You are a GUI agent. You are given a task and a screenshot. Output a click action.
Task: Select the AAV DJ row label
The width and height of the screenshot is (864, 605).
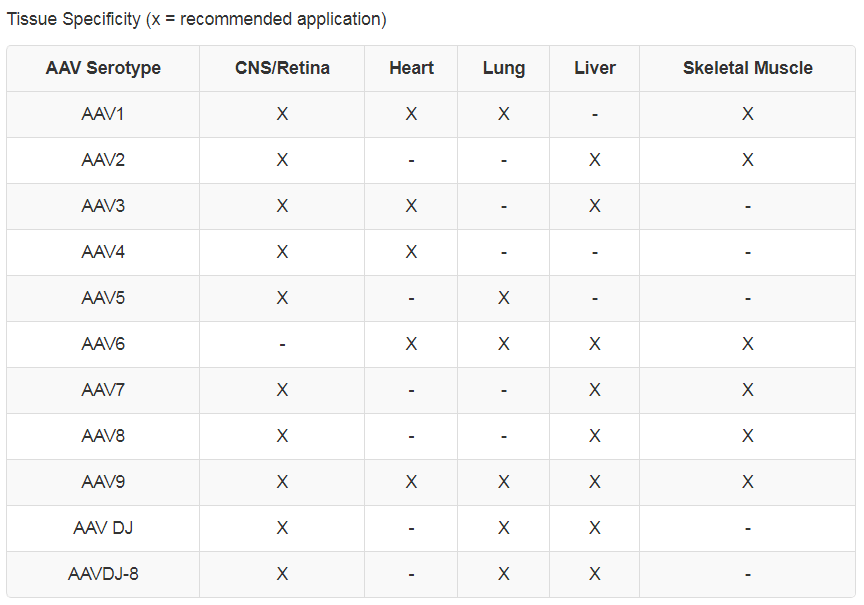pos(103,528)
